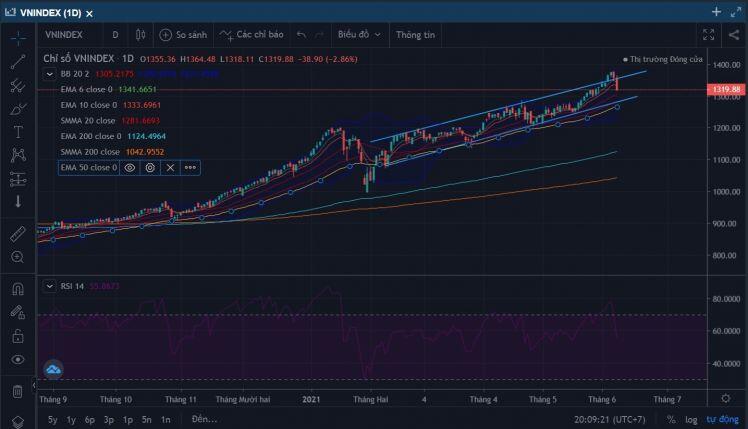Open EMA 50 indicator settings gear
This screenshot has height=429, width=748.
150,167
